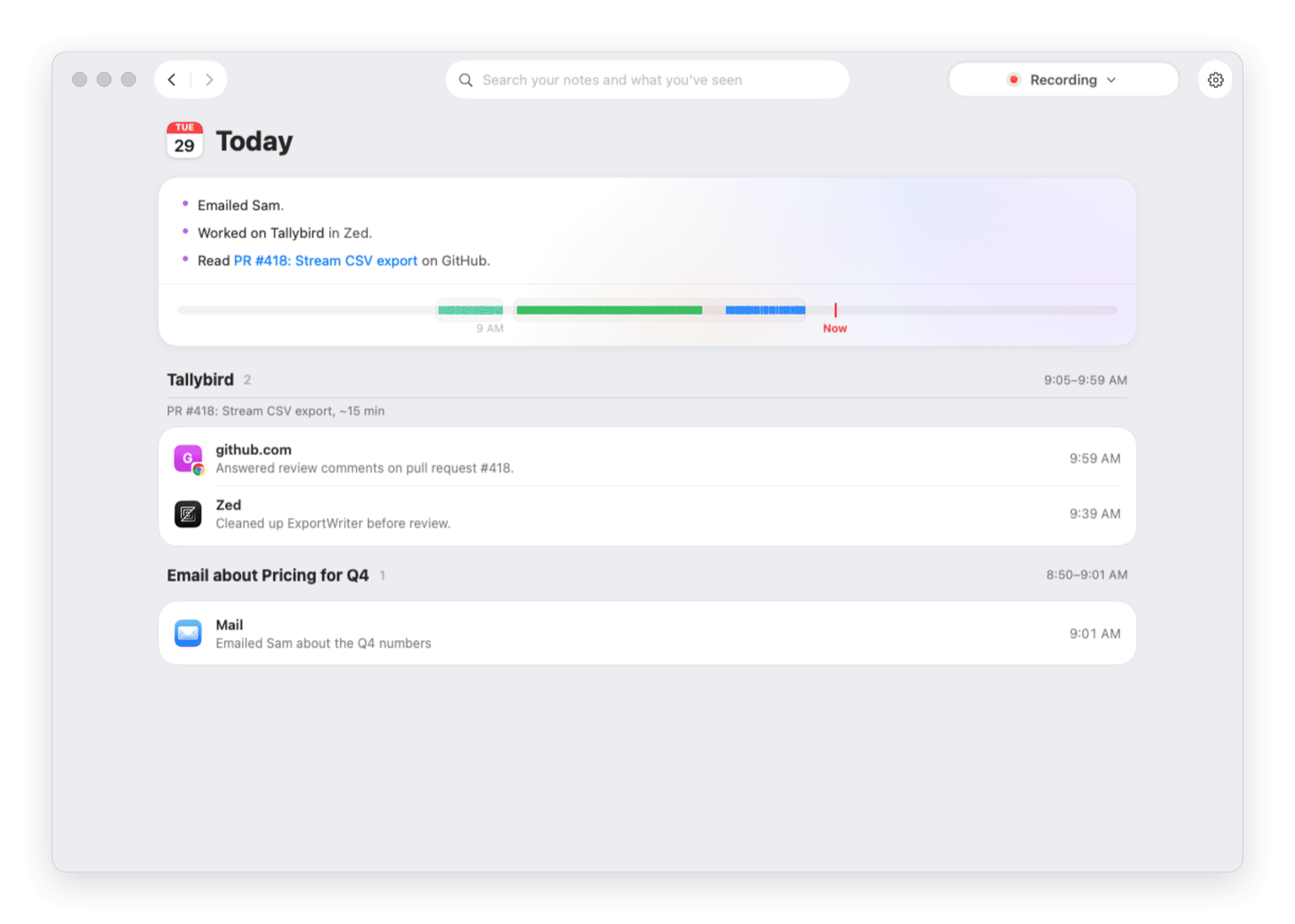Open the PR #418: Stream CSV export link
Screen dimensions: 1295x924
pyautogui.click(x=326, y=261)
